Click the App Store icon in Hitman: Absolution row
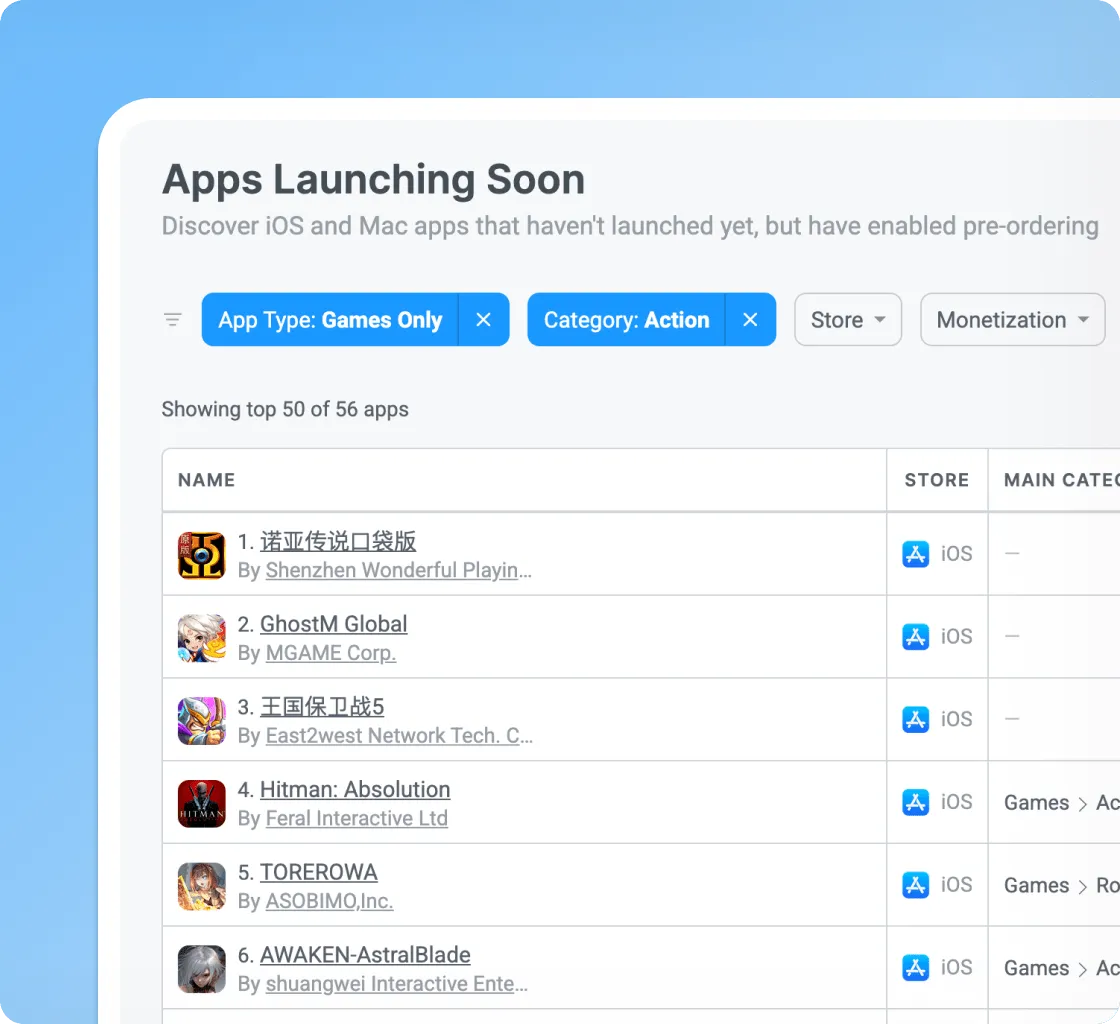The width and height of the screenshot is (1120, 1024). click(916, 803)
